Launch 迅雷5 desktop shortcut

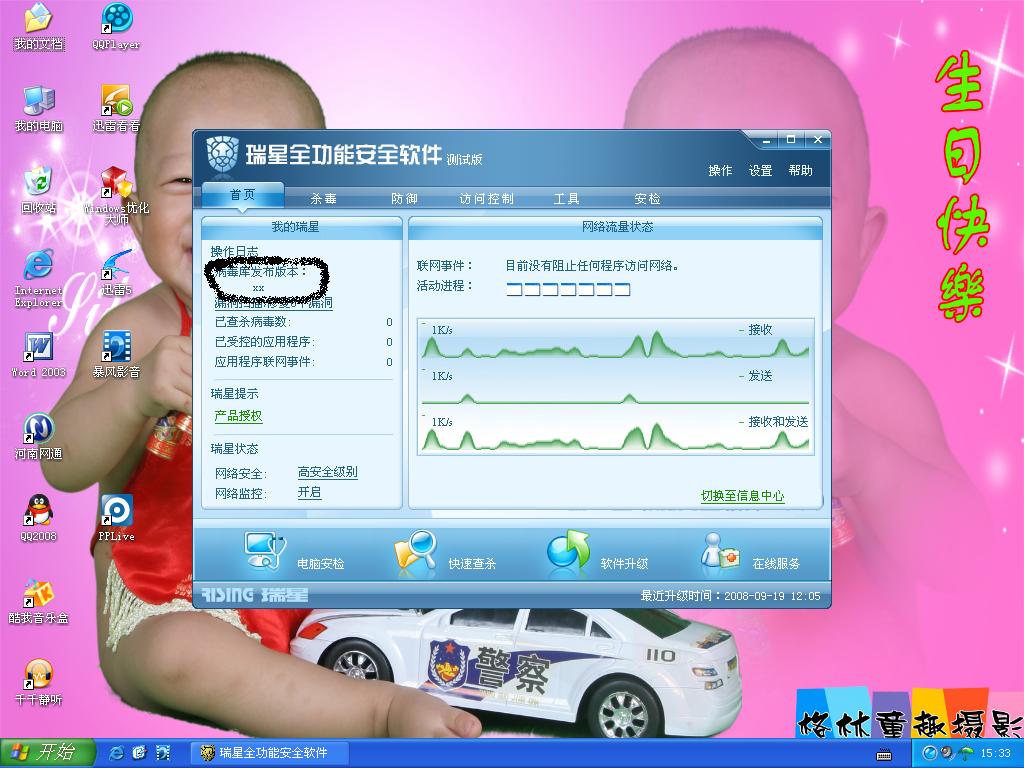[116, 272]
